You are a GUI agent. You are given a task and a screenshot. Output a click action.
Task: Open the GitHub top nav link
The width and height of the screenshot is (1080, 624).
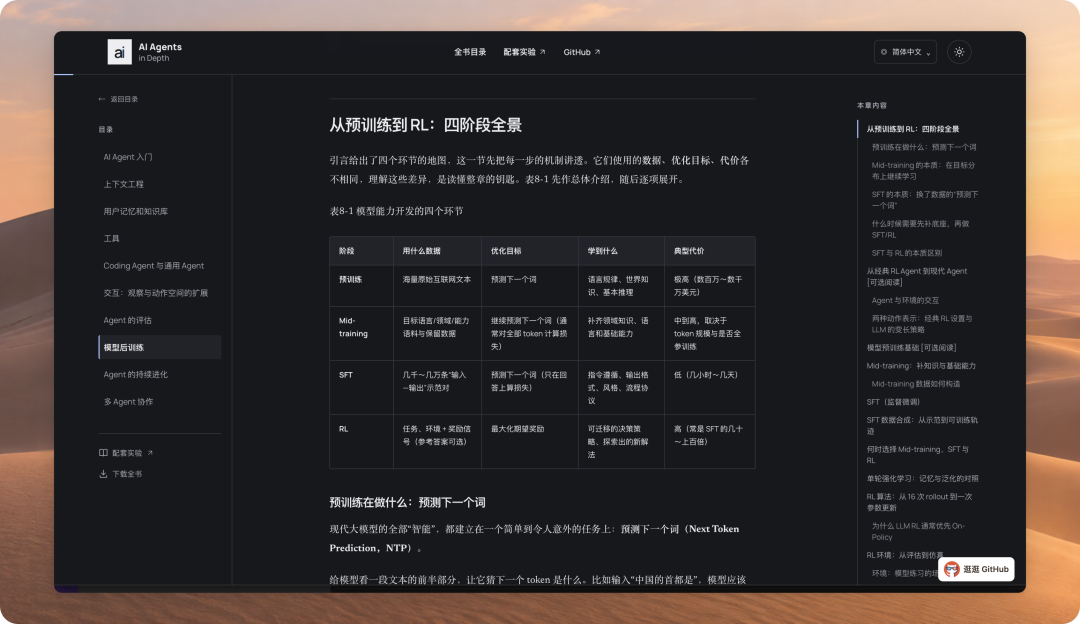(x=581, y=52)
